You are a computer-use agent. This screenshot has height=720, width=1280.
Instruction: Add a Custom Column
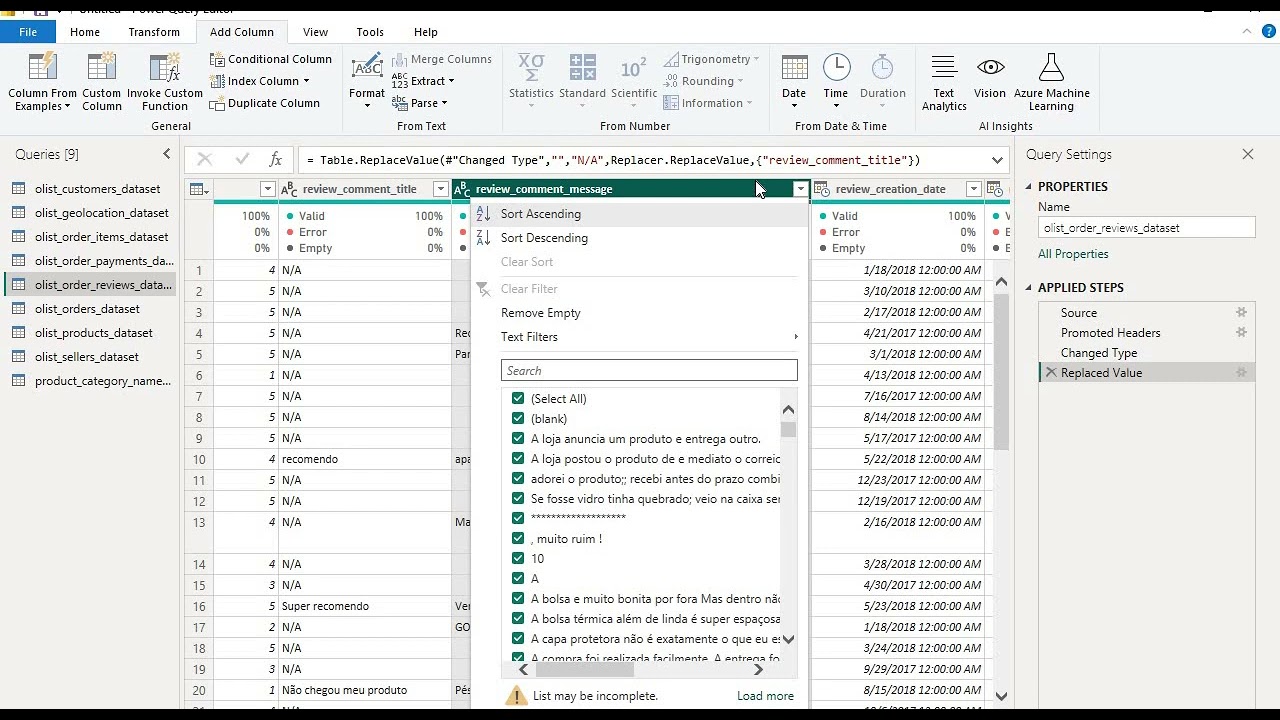click(x=101, y=82)
